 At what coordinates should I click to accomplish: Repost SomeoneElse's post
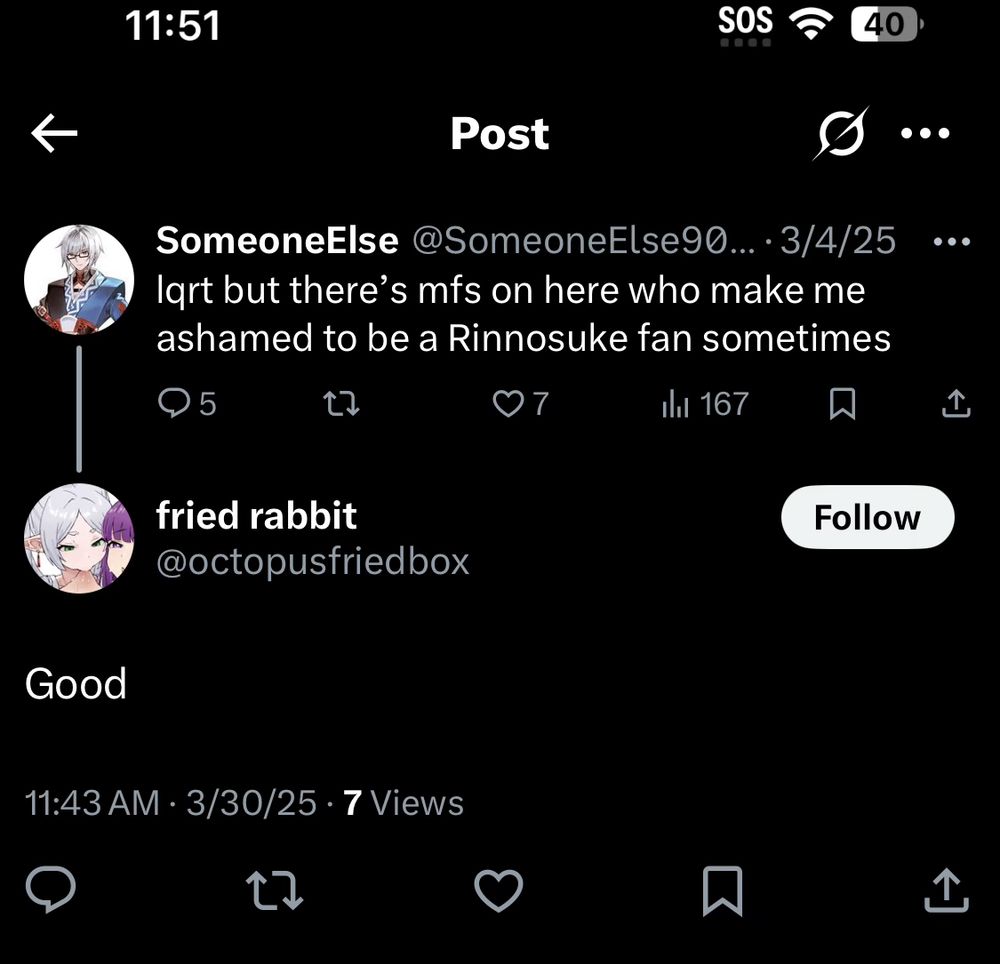tap(342, 403)
